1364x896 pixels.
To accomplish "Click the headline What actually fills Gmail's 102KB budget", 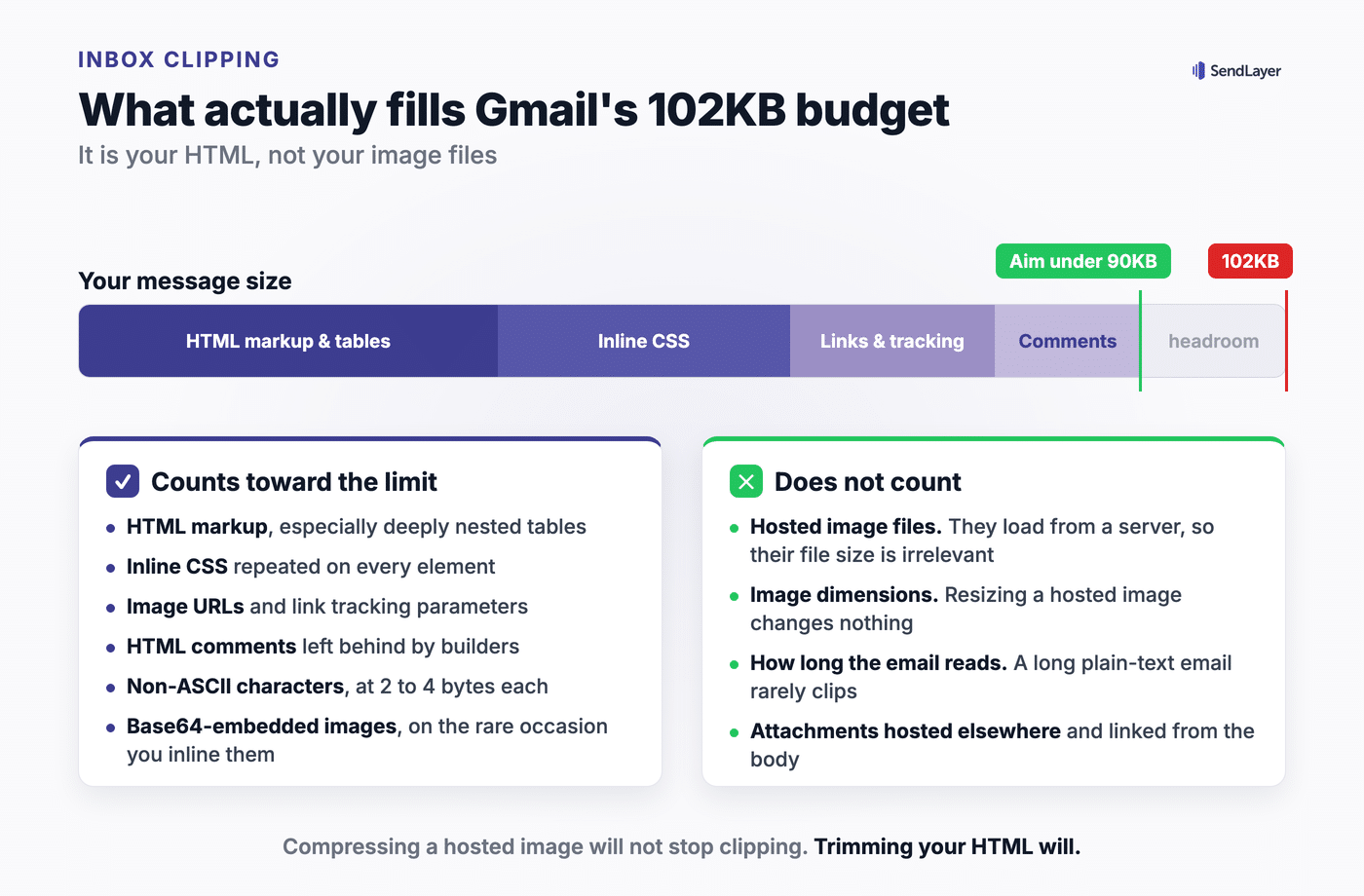I will [514, 111].
